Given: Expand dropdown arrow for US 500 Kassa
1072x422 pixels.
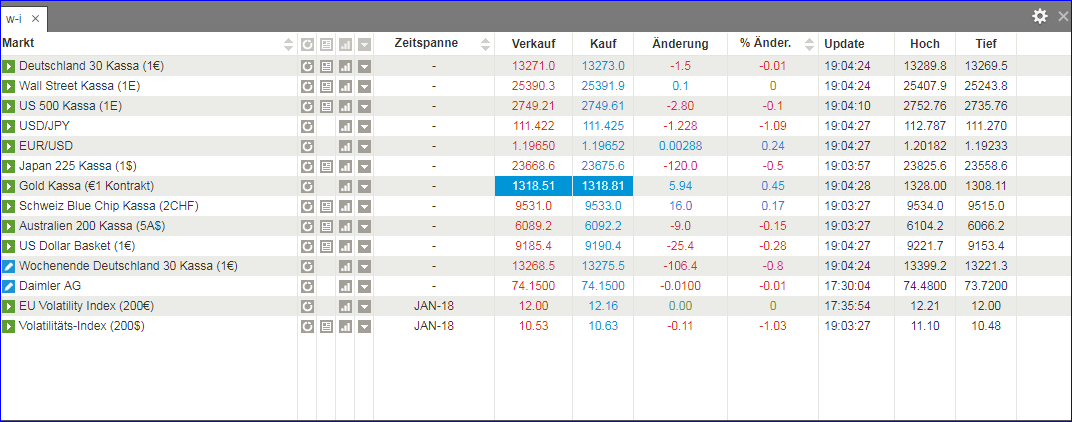Looking at the screenshot, I should [364, 106].
